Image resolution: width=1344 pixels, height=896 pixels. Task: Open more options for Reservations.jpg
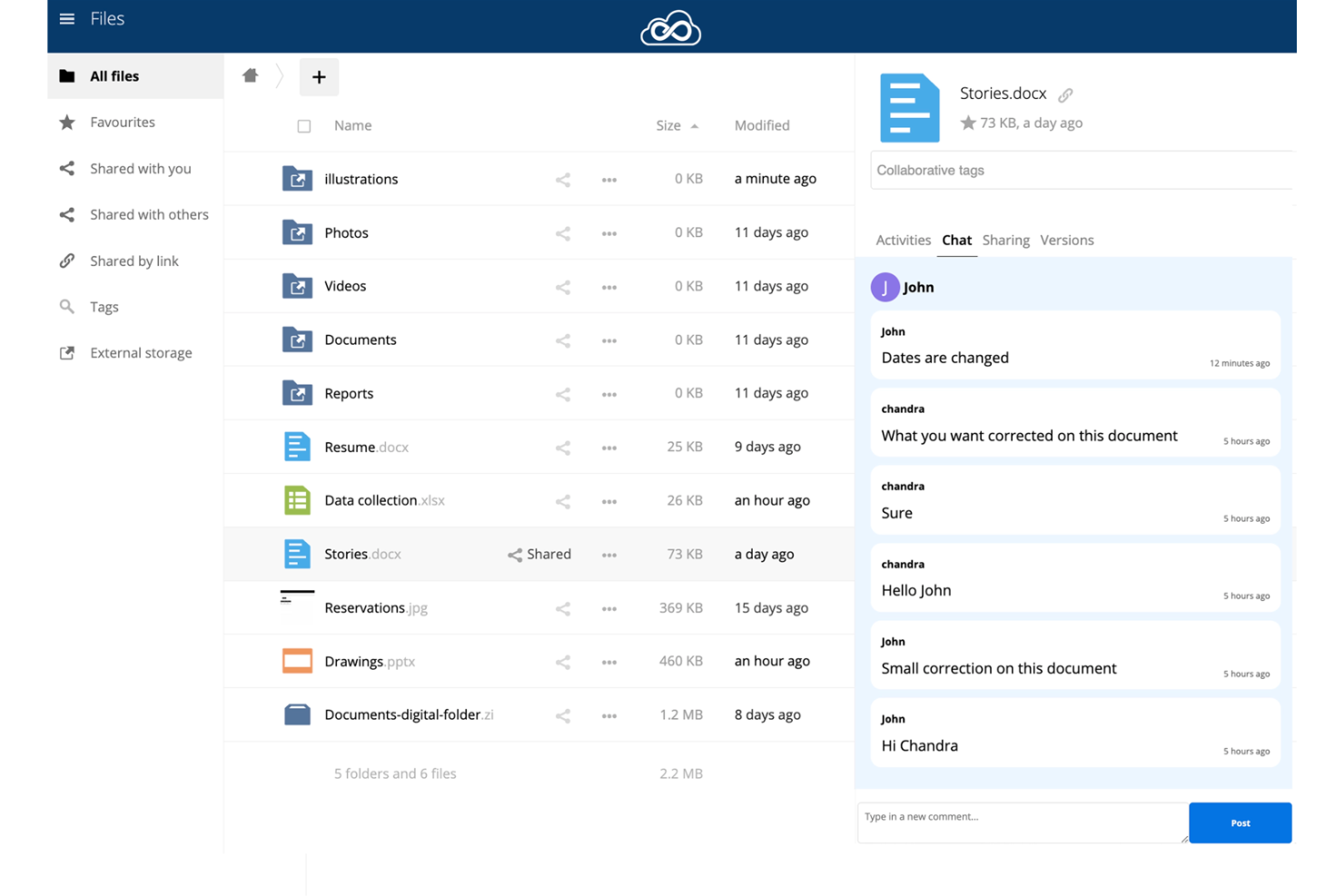pyautogui.click(x=609, y=608)
